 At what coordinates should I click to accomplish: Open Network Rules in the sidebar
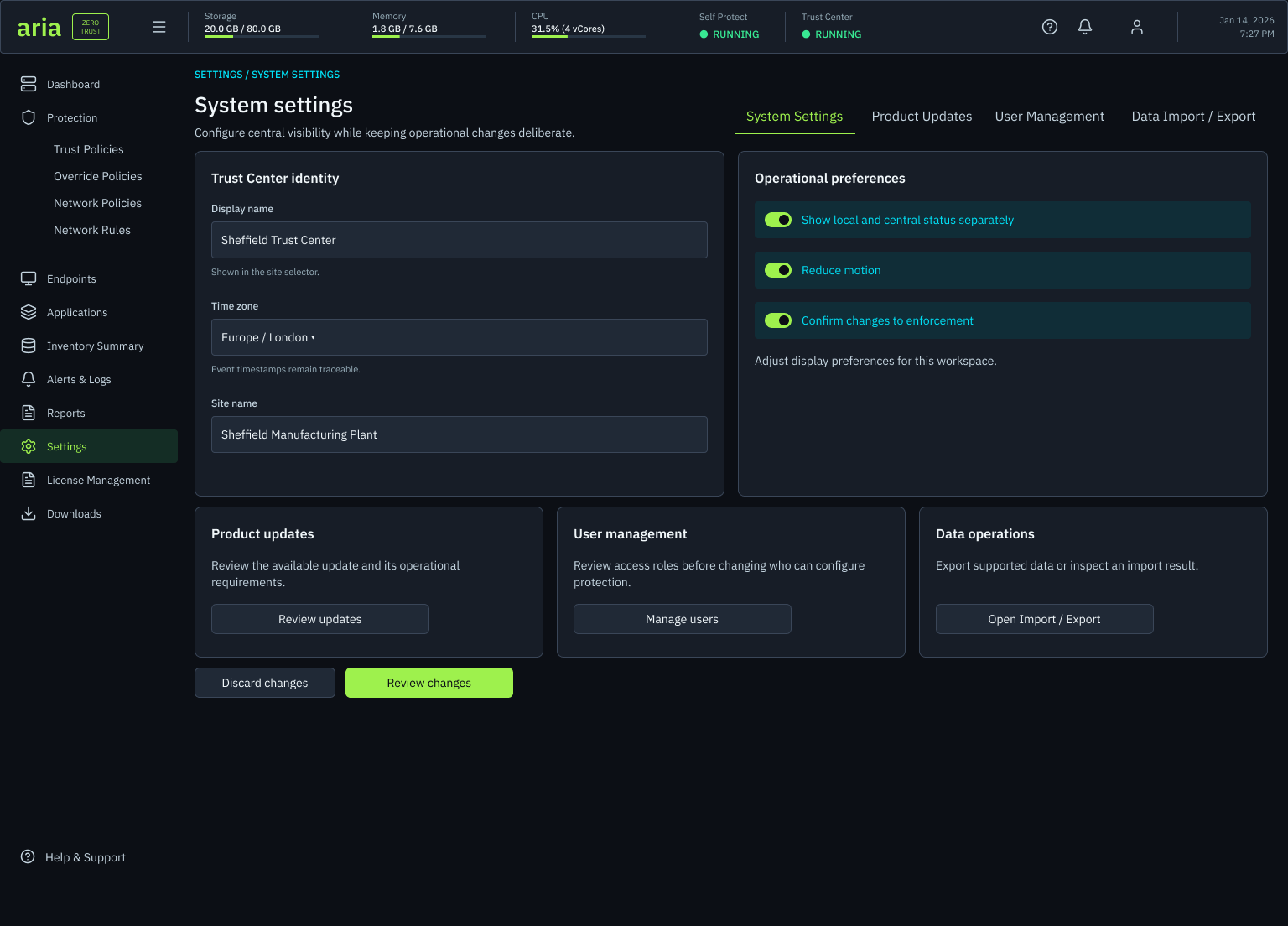point(92,230)
